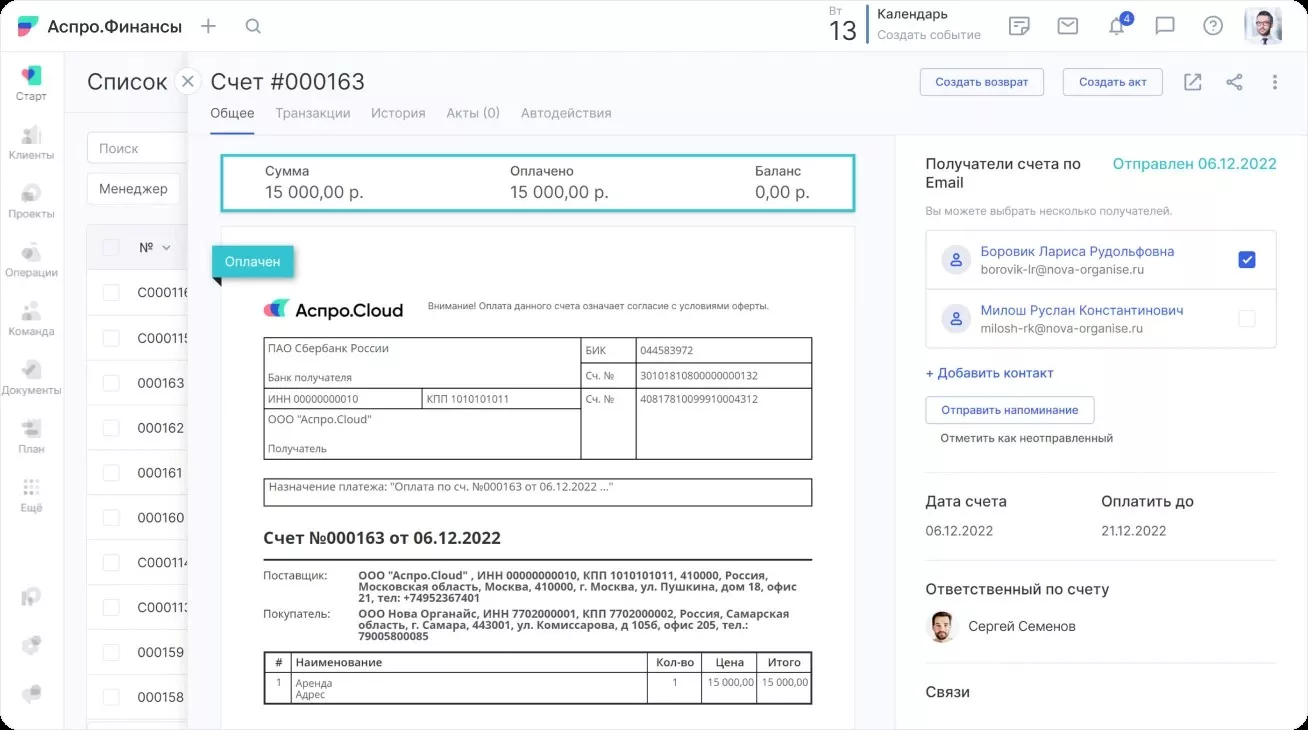Click the Создать возврат button
This screenshot has width=1308, height=730.
[x=981, y=82]
